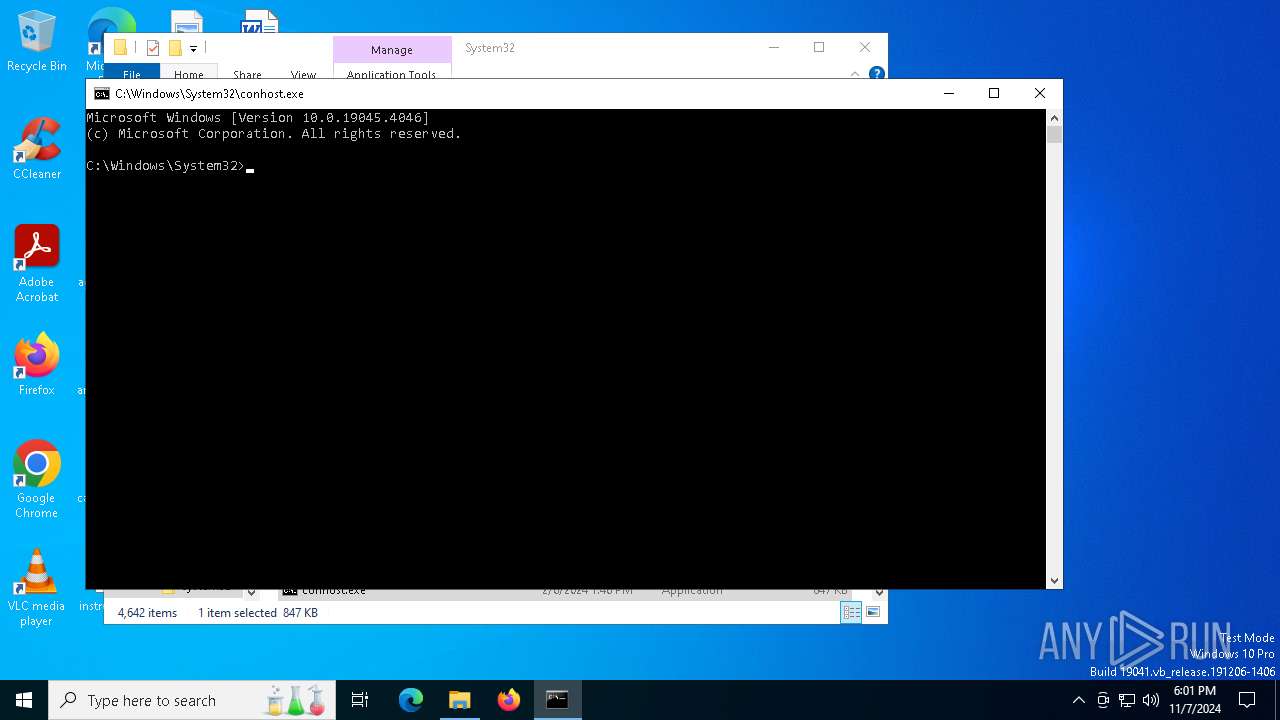Click the '4,642 items' status text
Screen dimensions: 1280x720
point(147,613)
